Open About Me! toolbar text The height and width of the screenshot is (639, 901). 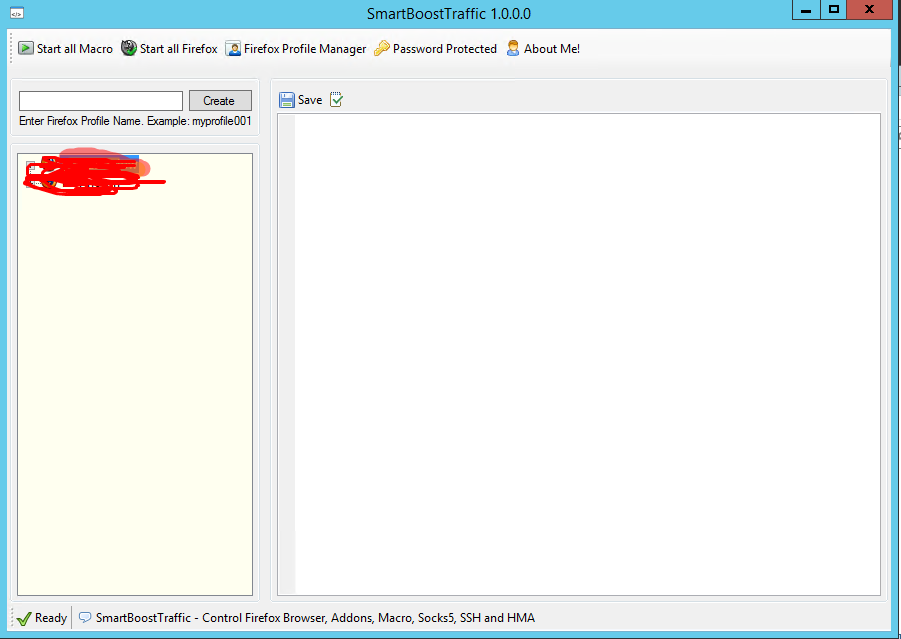(552, 49)
